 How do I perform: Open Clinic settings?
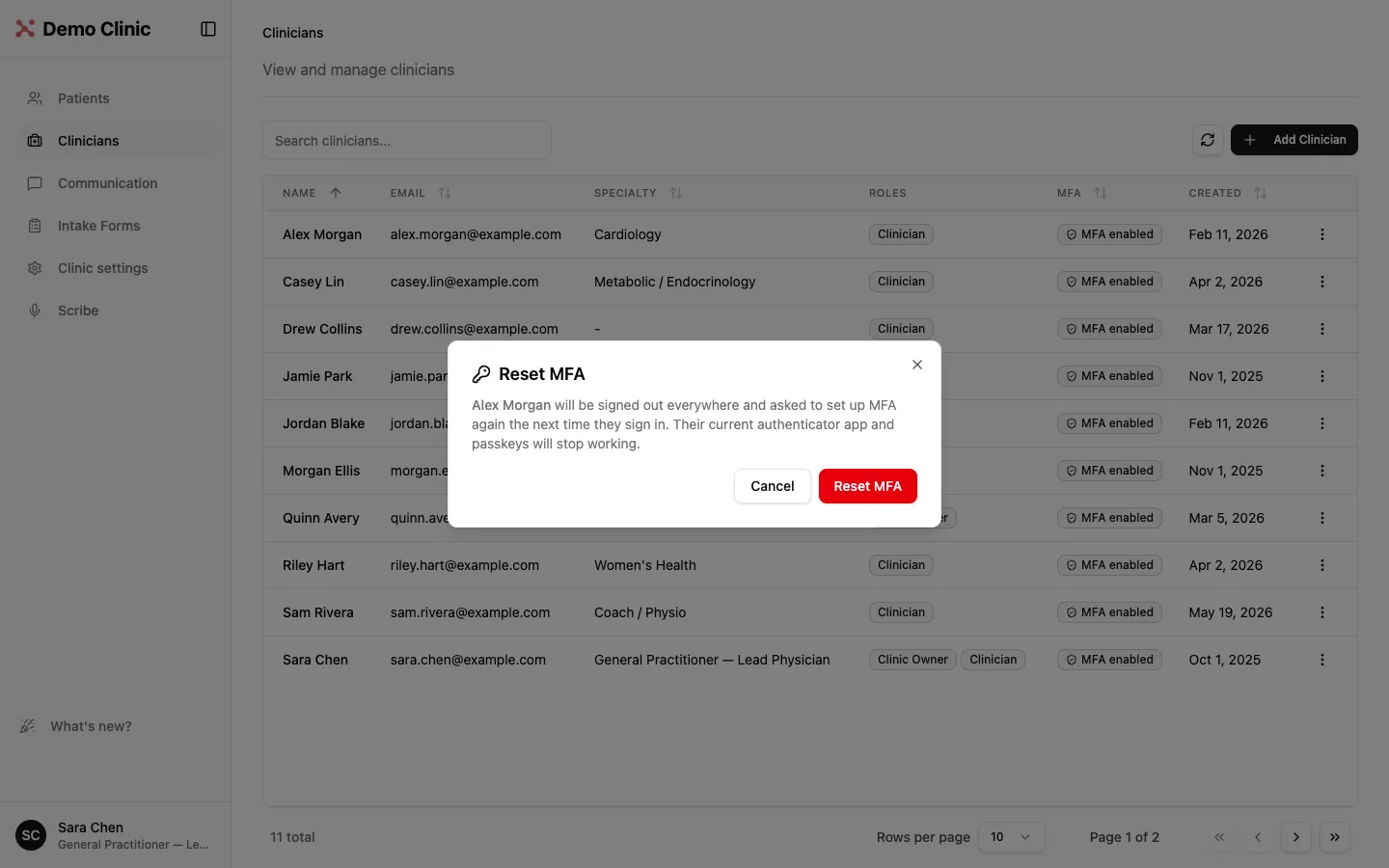click(116, 268)
